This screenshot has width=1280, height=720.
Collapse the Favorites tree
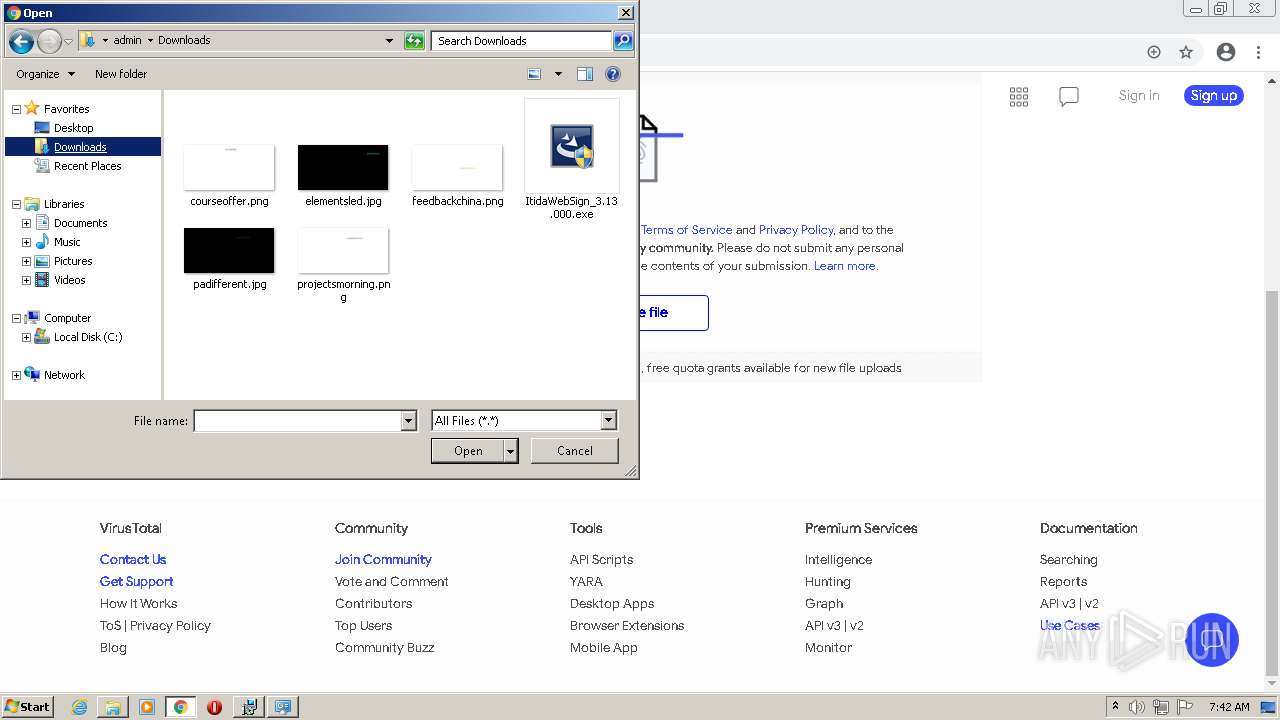point(16,109)
